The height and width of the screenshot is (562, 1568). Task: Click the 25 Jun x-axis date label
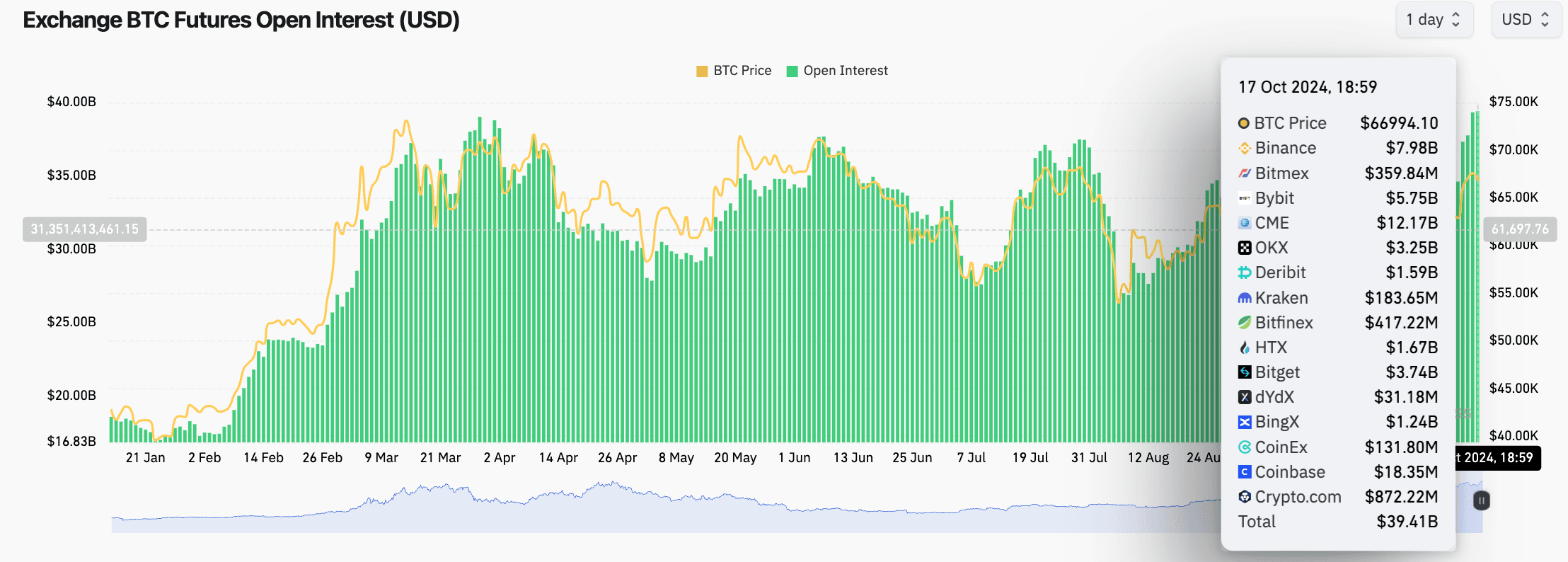point(912,458)
